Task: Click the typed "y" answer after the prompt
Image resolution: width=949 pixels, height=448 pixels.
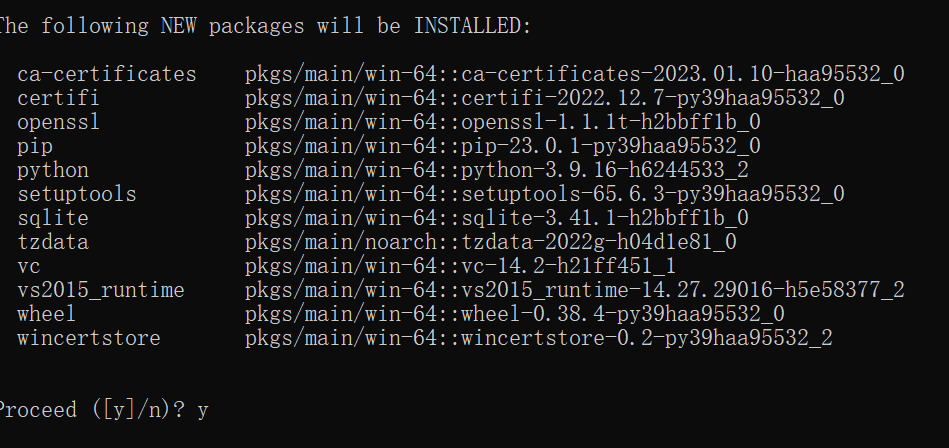Action: [202, 411]
